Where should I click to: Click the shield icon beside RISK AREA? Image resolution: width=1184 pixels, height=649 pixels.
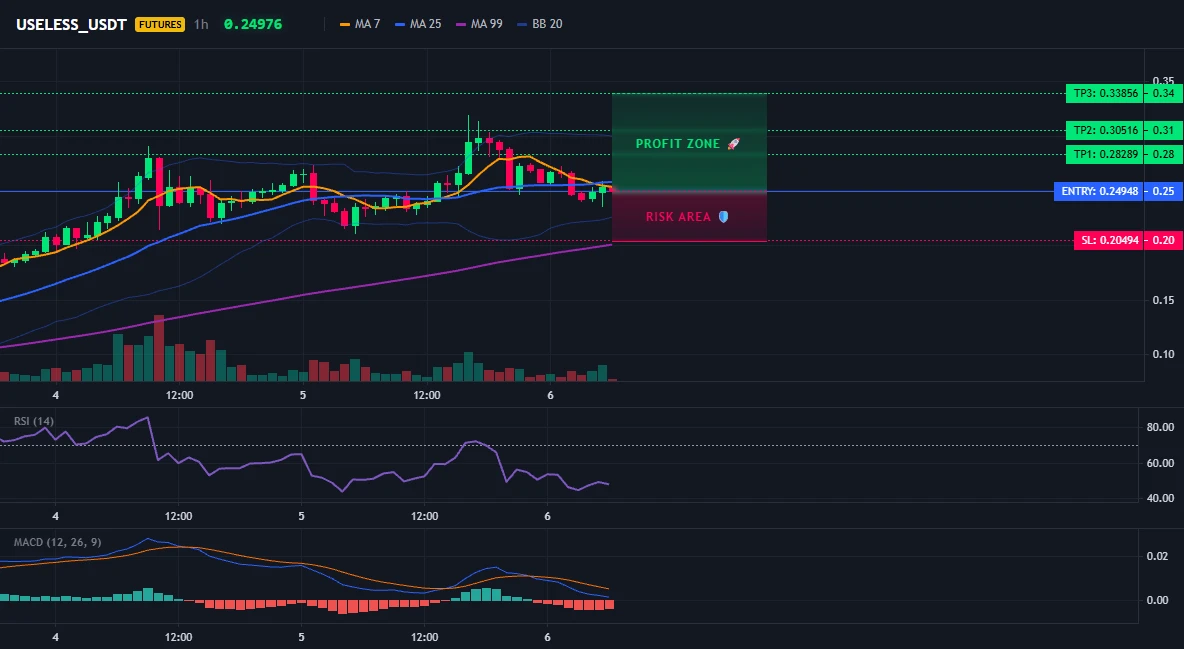pos(723,217)
